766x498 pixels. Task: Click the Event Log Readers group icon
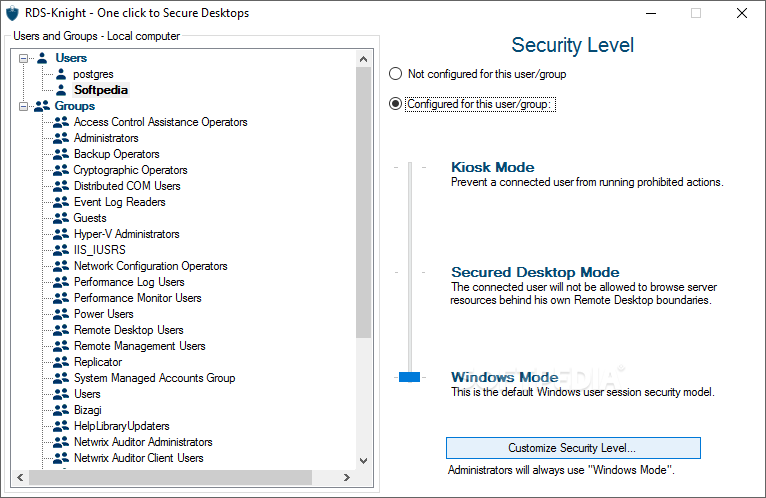61,202
